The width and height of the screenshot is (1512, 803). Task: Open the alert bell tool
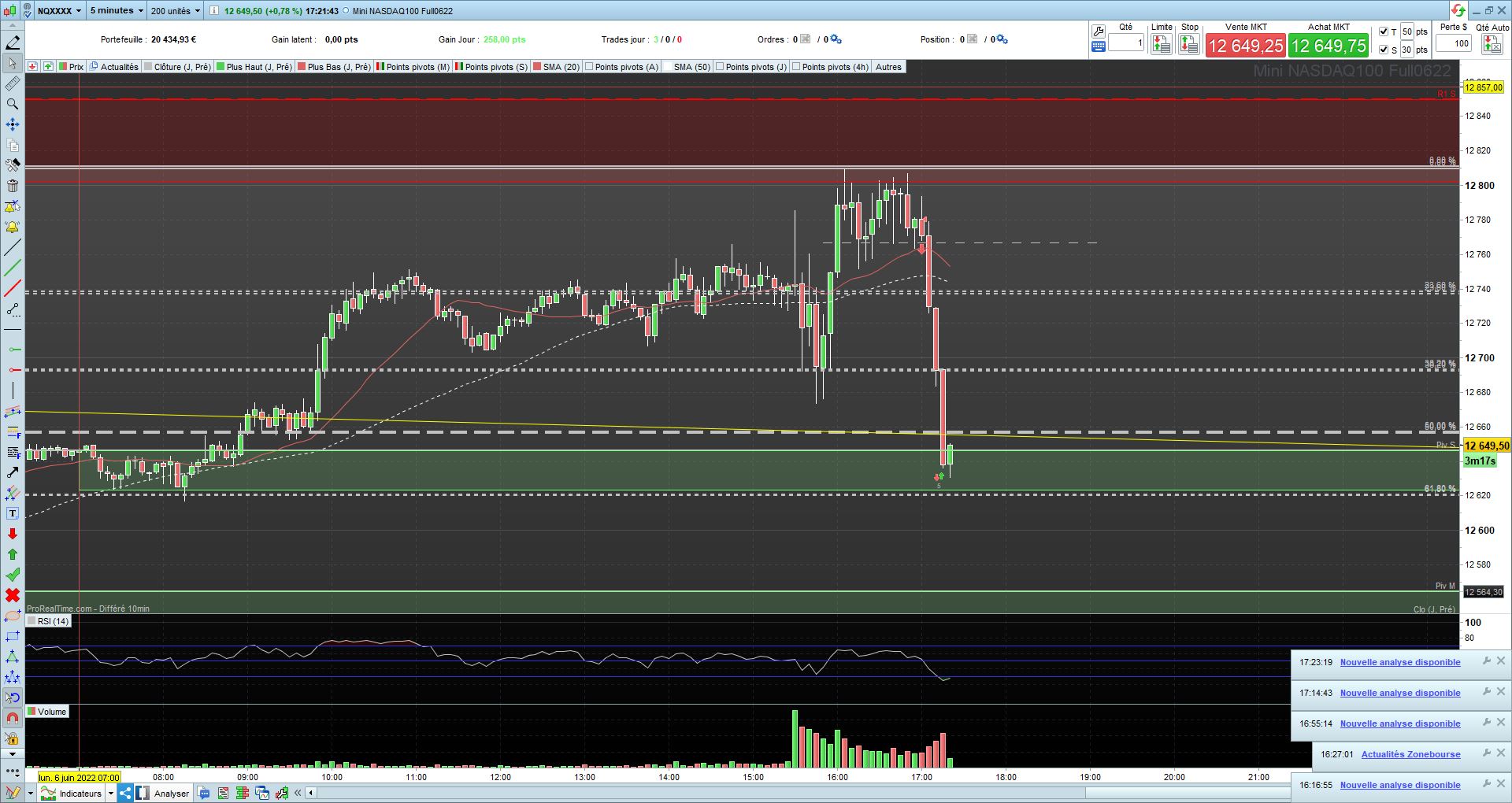click(13, 227)
